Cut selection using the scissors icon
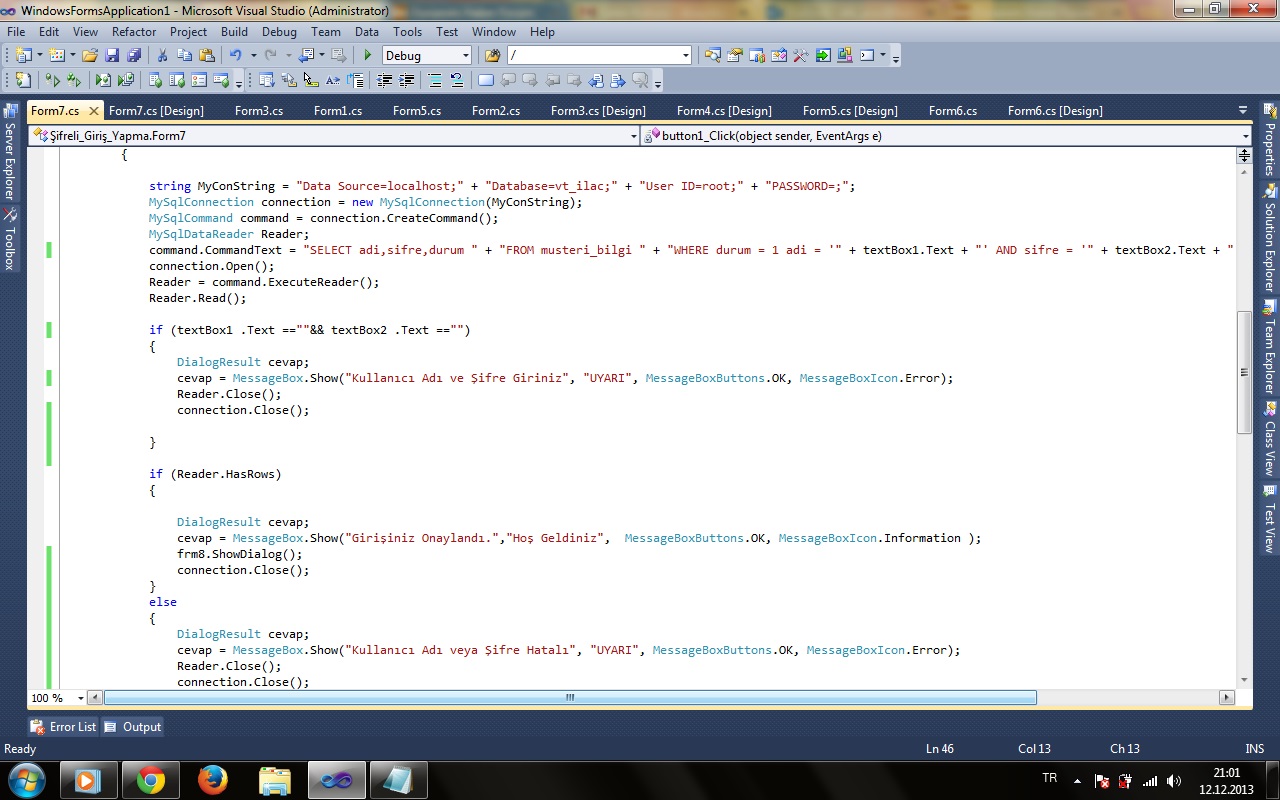Screen dimensions: 1280x800 click(x=163, y=56)
